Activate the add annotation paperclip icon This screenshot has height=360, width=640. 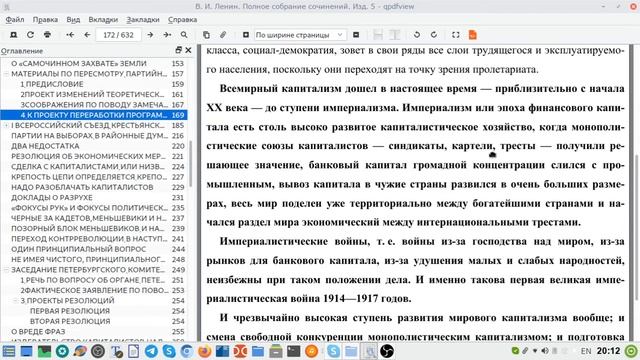223,35
